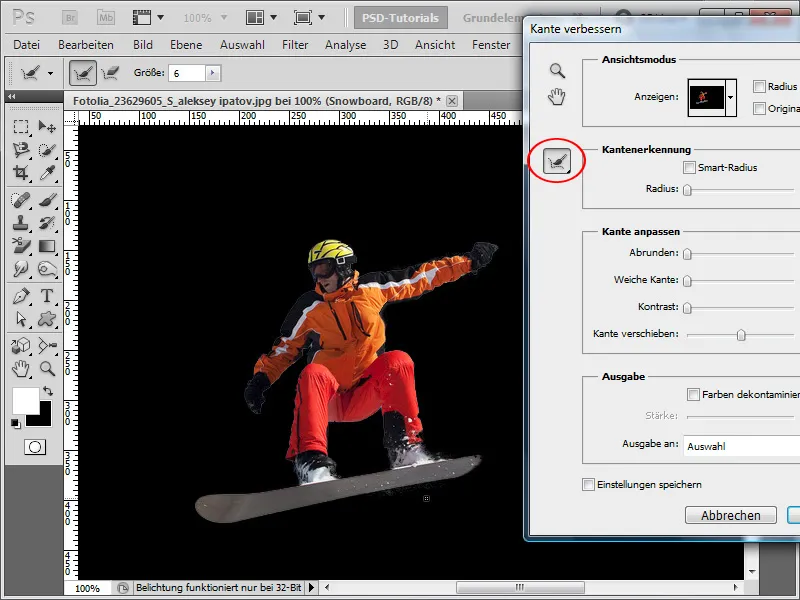Select the Custom Shape tool
Screen dimensions: 800x600
point(47,319)
